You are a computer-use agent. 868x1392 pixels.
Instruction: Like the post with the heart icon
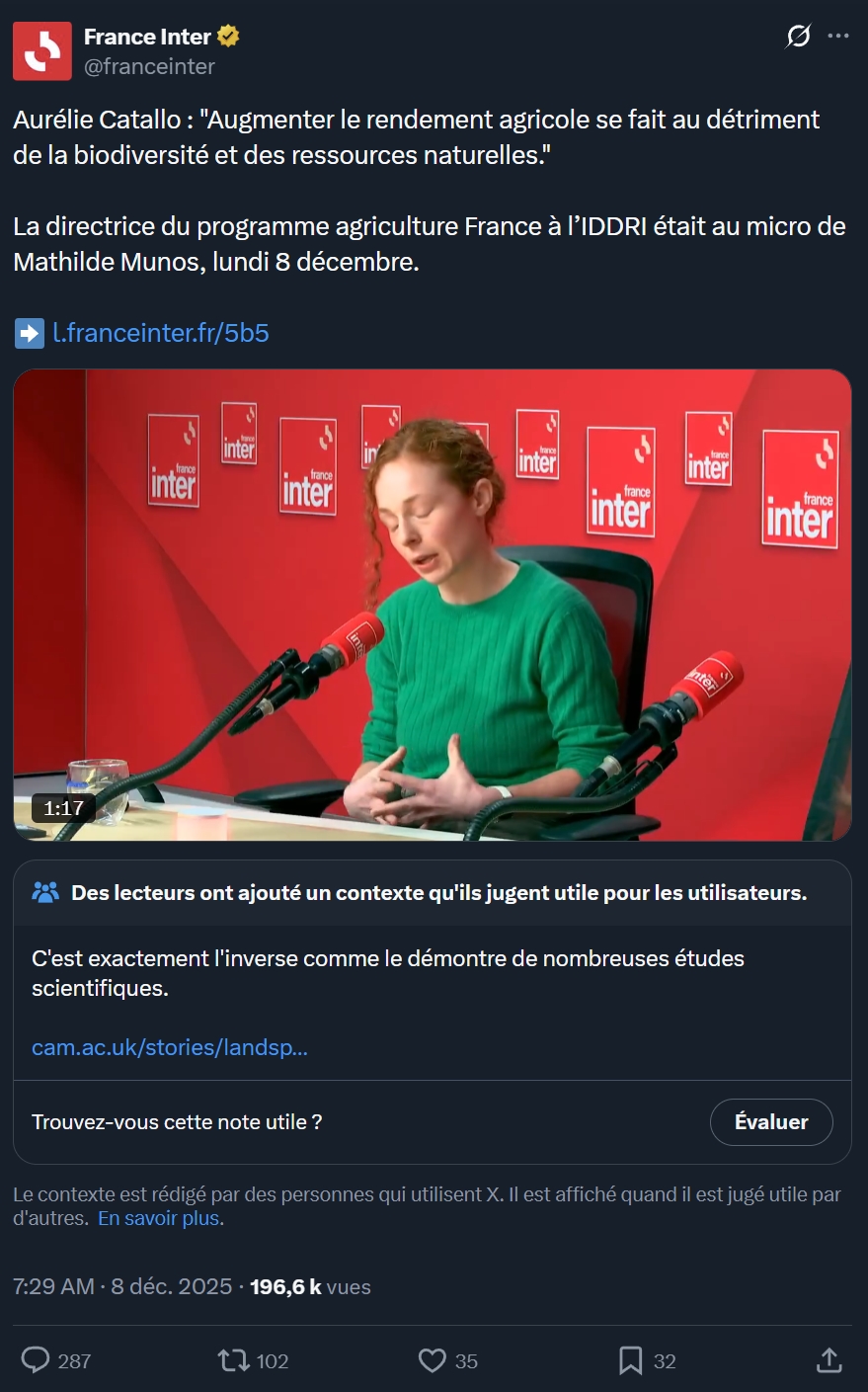[433, 1360]
